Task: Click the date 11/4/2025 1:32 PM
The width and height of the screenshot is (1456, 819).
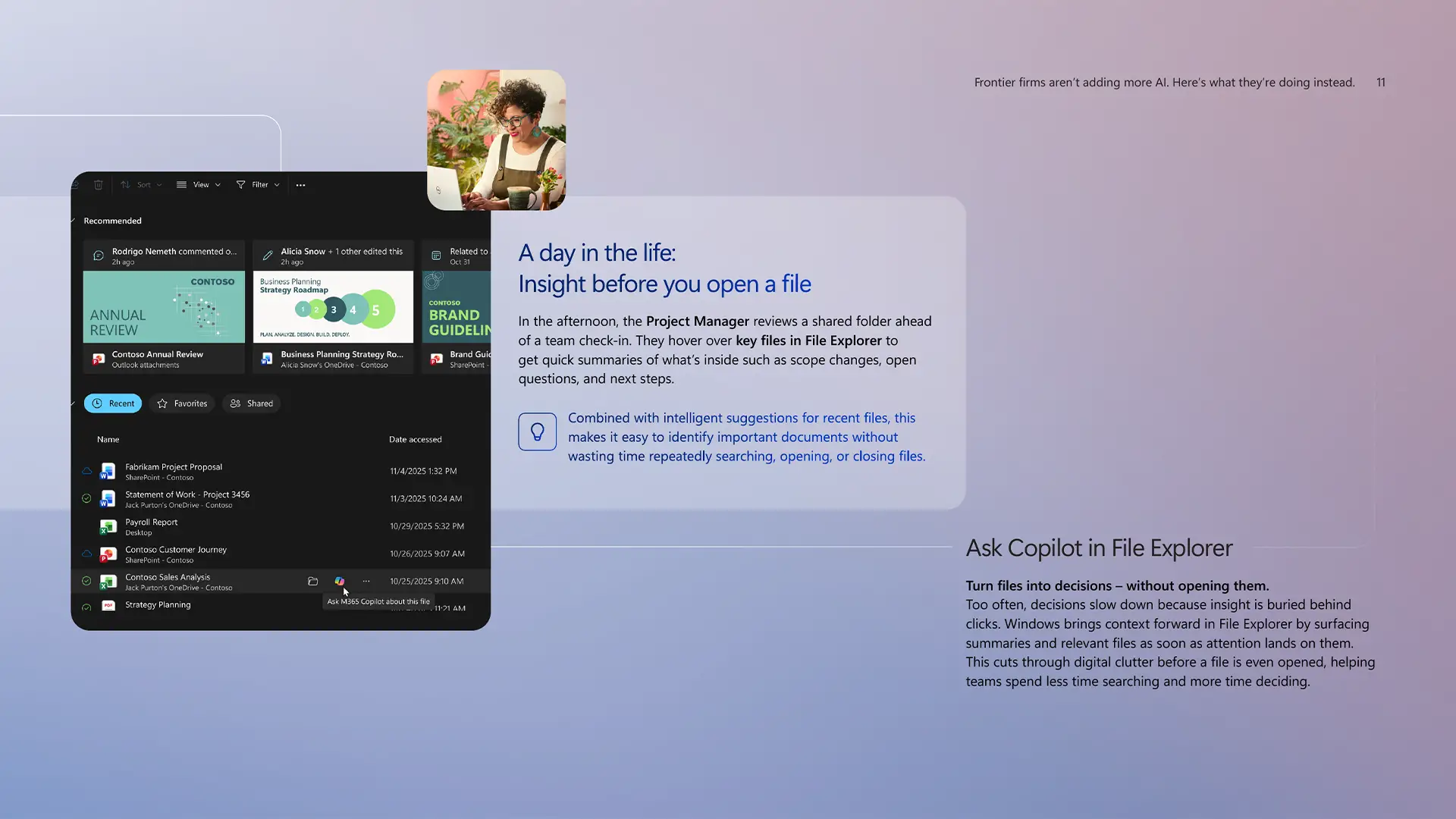Action: pyautogui.click(x=423, y=472)
